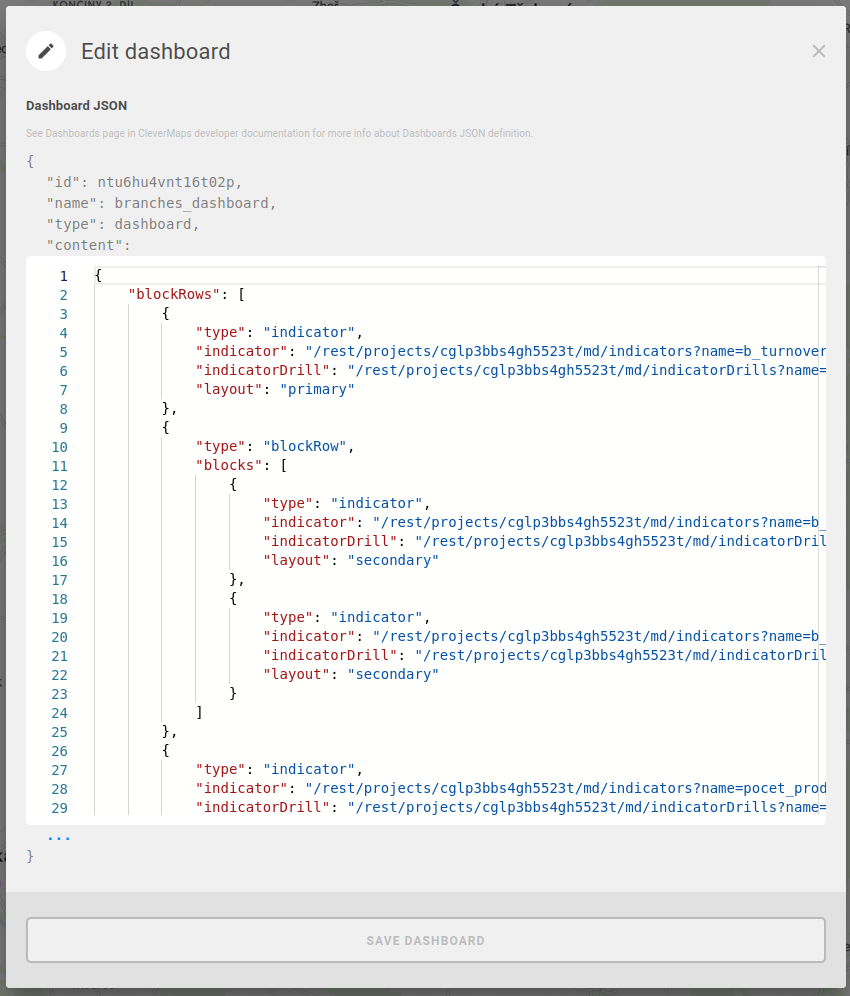
Task: Select line number 14 in the gutter
Action: tap(59, 523)
